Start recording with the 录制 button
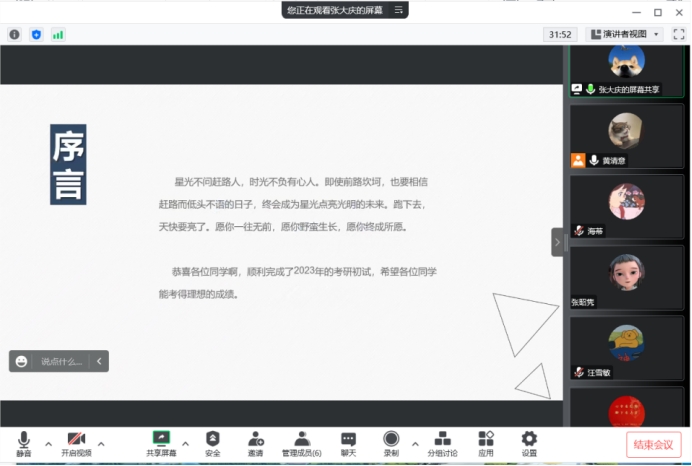Screen dimensions: 692x466 click(391, 443)
